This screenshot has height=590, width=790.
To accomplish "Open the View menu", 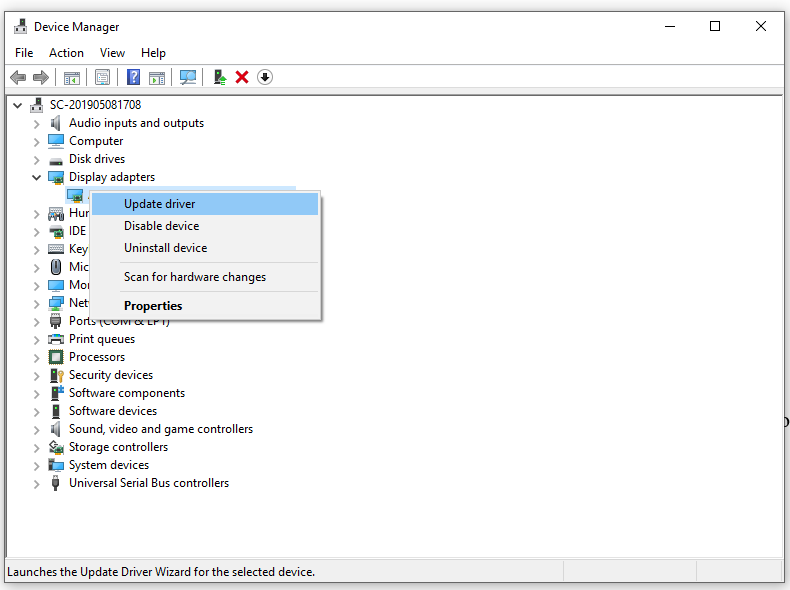I will [x=112, y=53].
